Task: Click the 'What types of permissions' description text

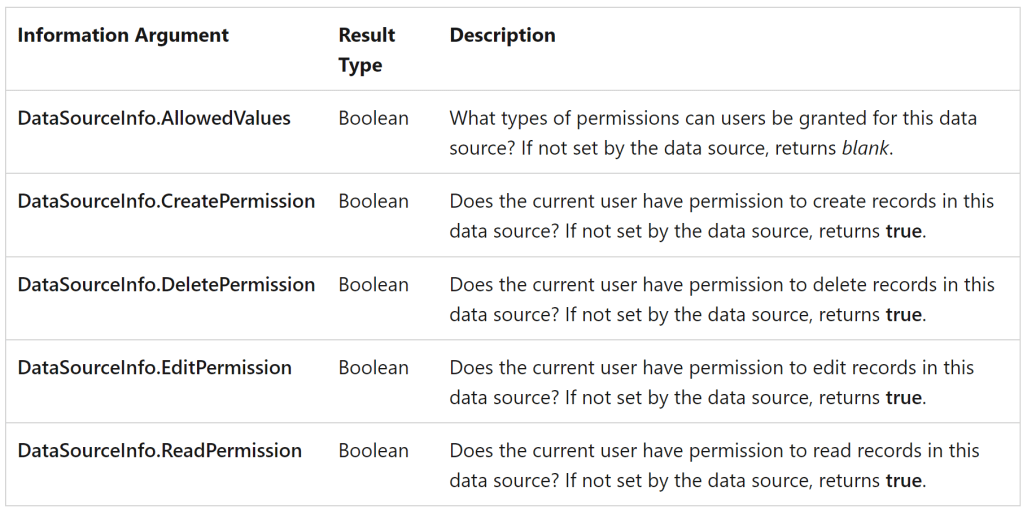Action: (555, 118)
